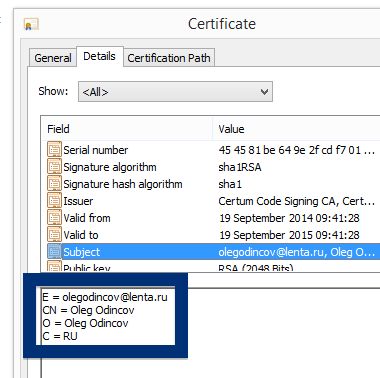Select the Issuer row
Viewport: 380px width, 378px height.
[211, 201]
